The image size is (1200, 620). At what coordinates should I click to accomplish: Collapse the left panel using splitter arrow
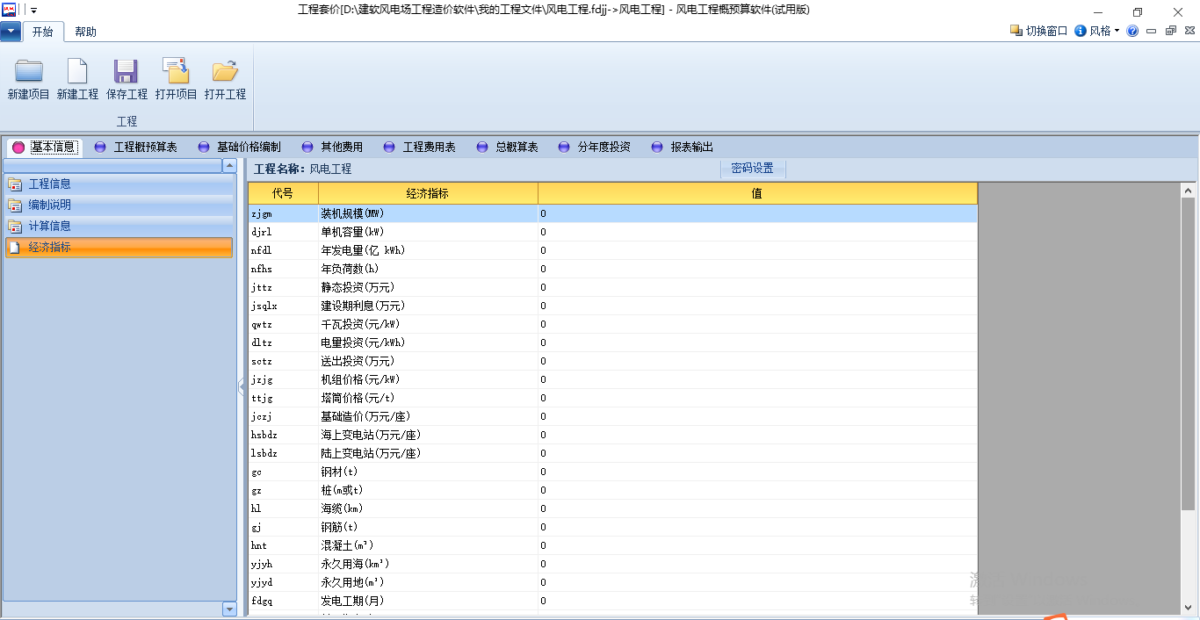[x=241, y=388]
